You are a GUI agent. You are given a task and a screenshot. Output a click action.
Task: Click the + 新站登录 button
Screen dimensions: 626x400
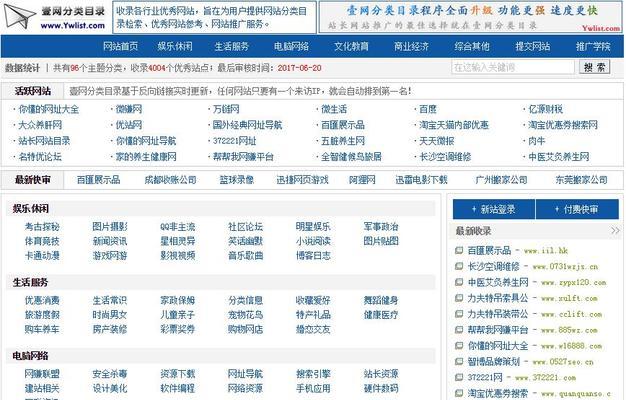click(x=493, y=209)
